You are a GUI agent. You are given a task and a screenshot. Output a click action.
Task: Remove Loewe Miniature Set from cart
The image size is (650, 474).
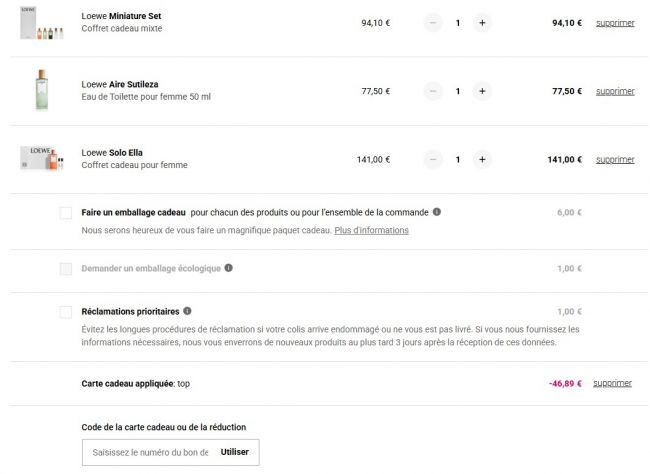(615, 23)
